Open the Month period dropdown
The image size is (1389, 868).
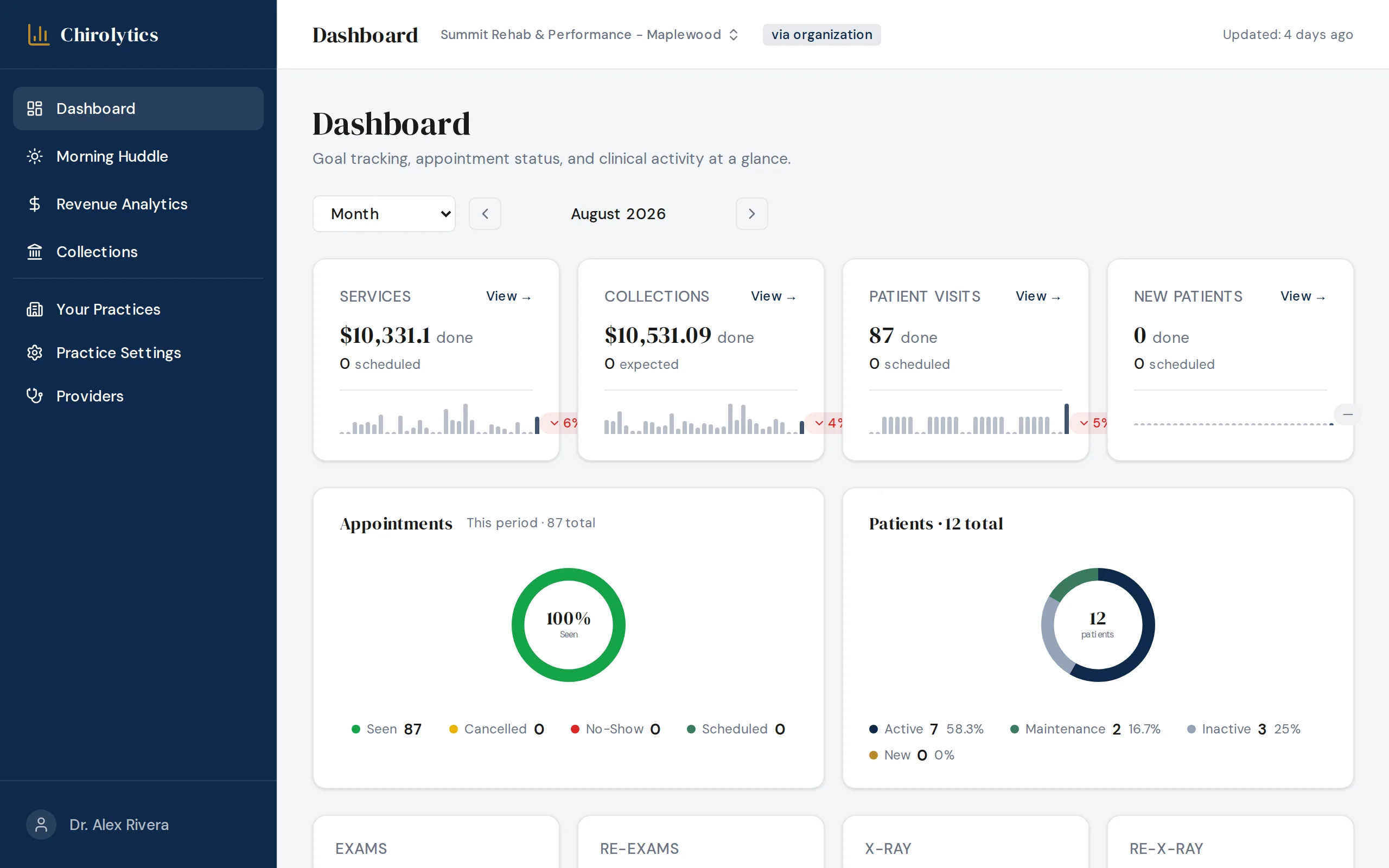[384, 214]
